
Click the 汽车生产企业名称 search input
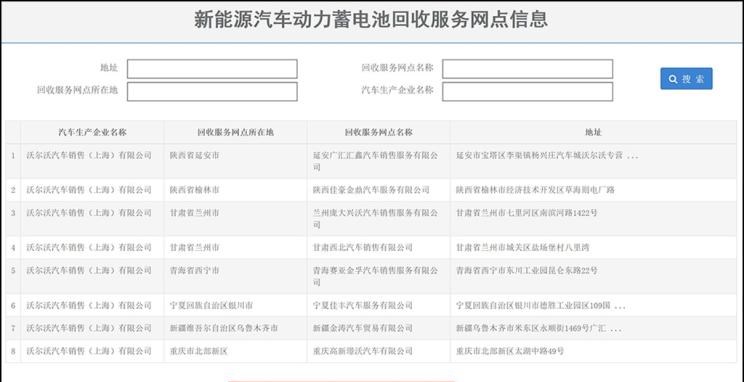(527, 92)
